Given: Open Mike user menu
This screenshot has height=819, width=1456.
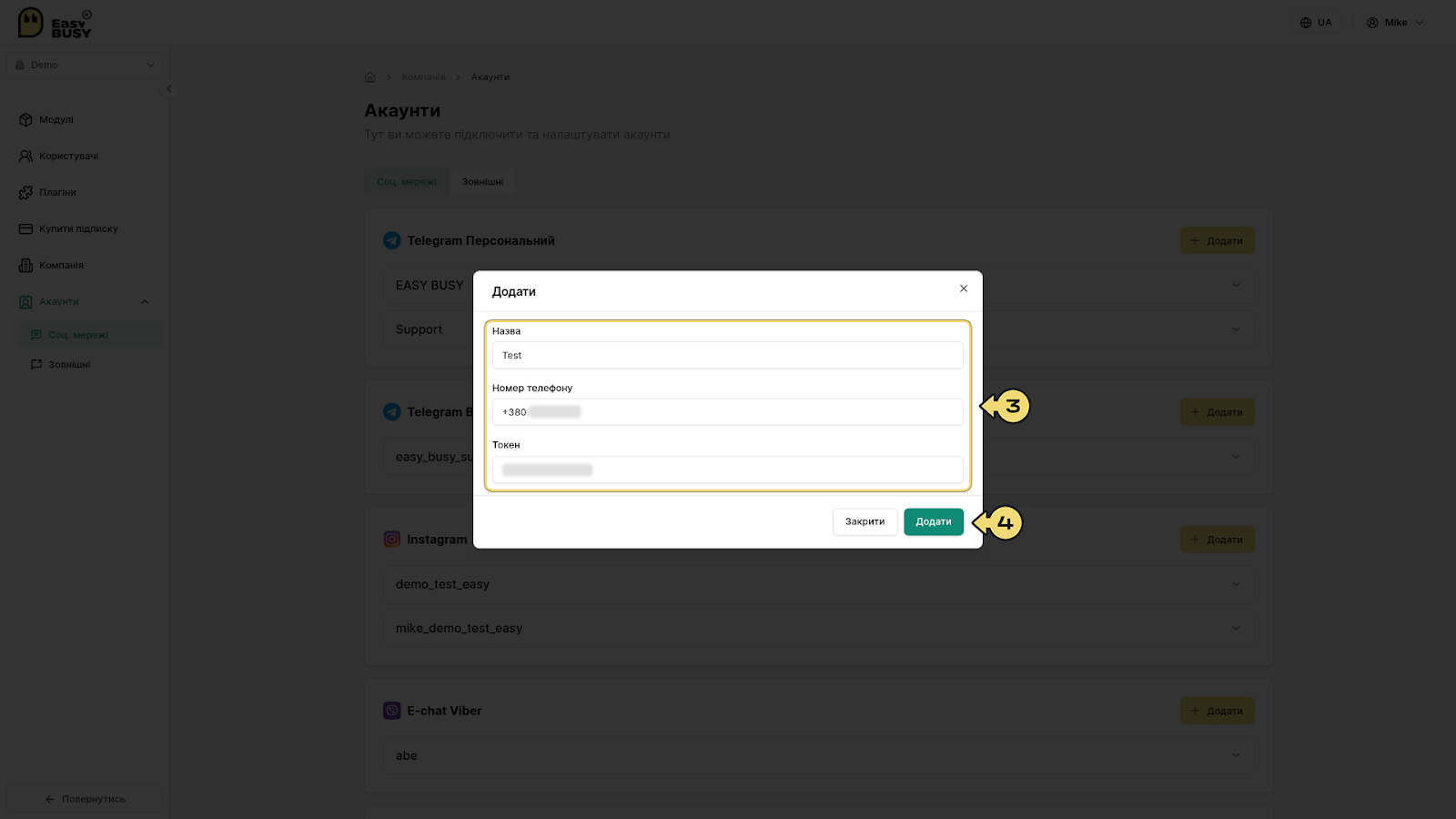Looking at the screenshot, I should (1395, 23).
